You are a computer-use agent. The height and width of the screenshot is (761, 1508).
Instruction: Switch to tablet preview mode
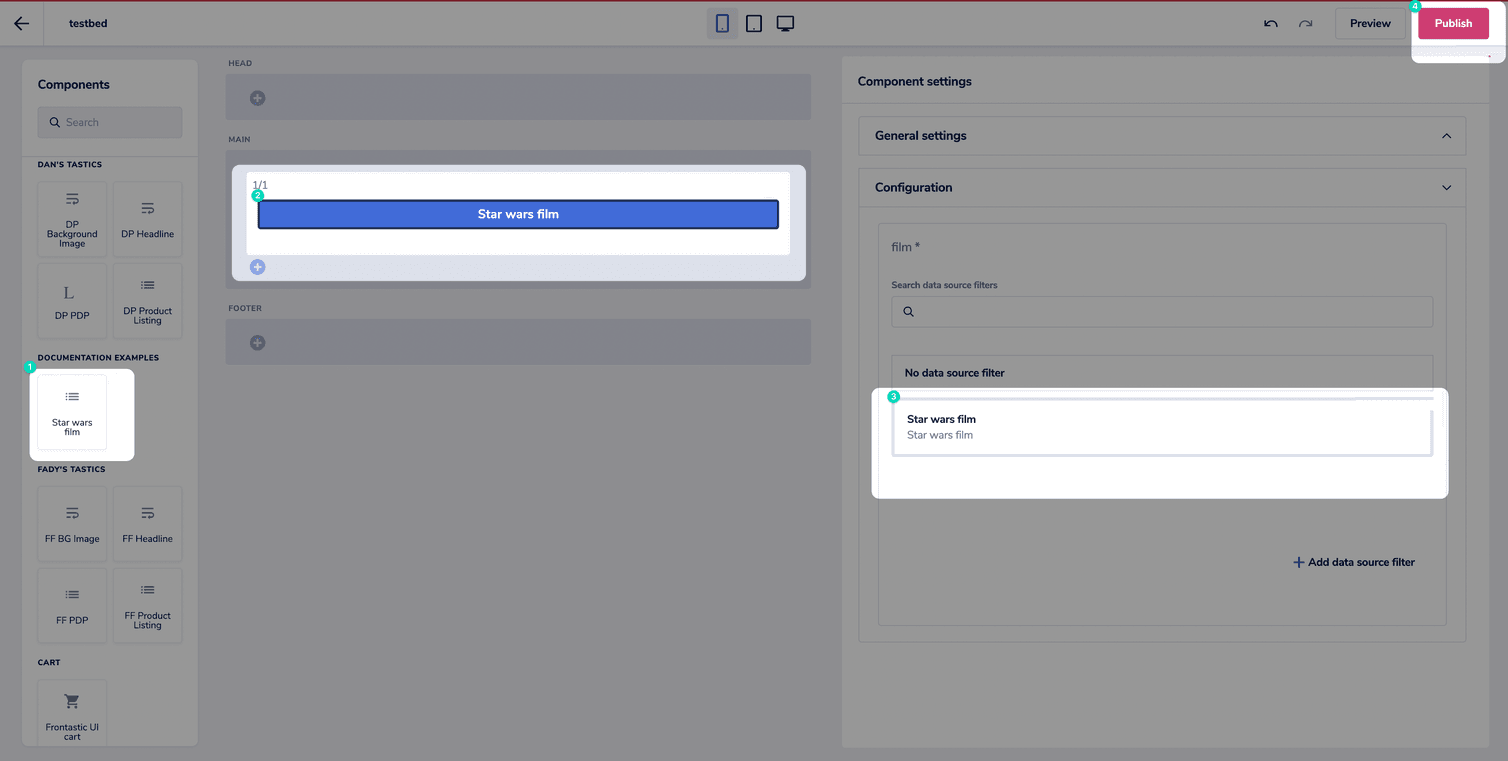pyautogui.click(x=754, y=22)
